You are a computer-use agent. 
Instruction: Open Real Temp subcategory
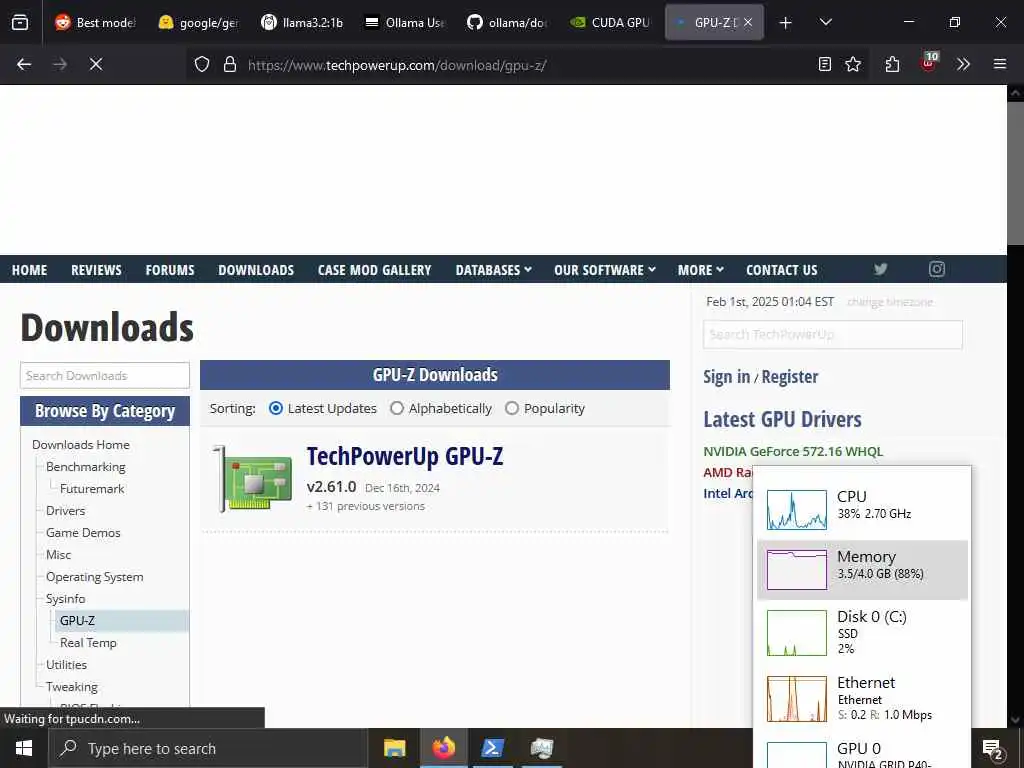click(x=88, y=643)
